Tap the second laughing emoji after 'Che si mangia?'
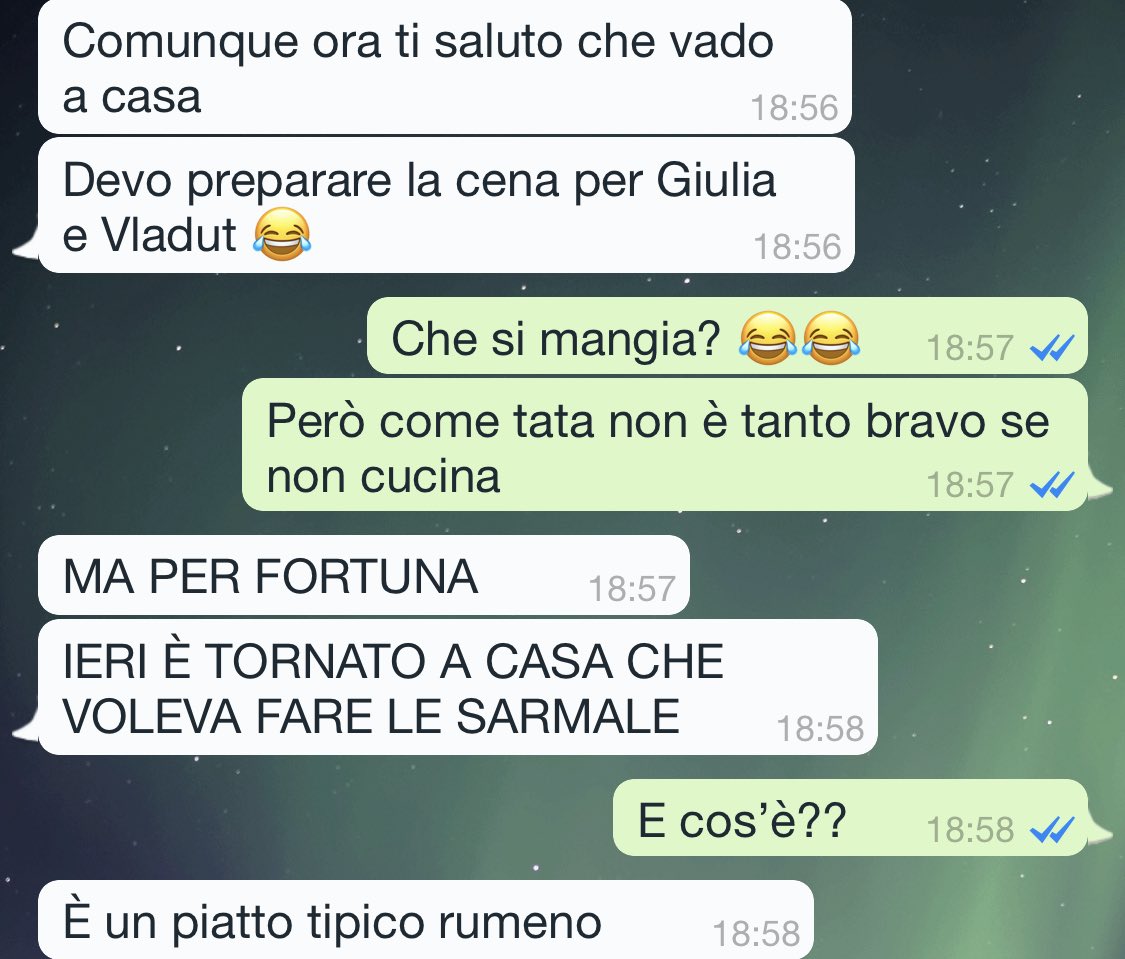1125x959 pixels. [x=830, y=338]
